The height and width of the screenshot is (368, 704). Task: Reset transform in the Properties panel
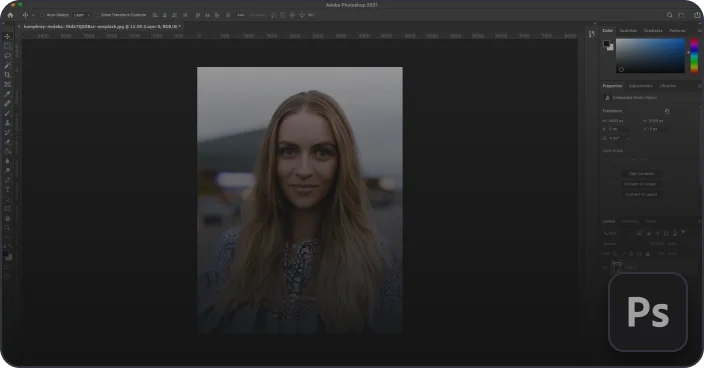[667, 111]
